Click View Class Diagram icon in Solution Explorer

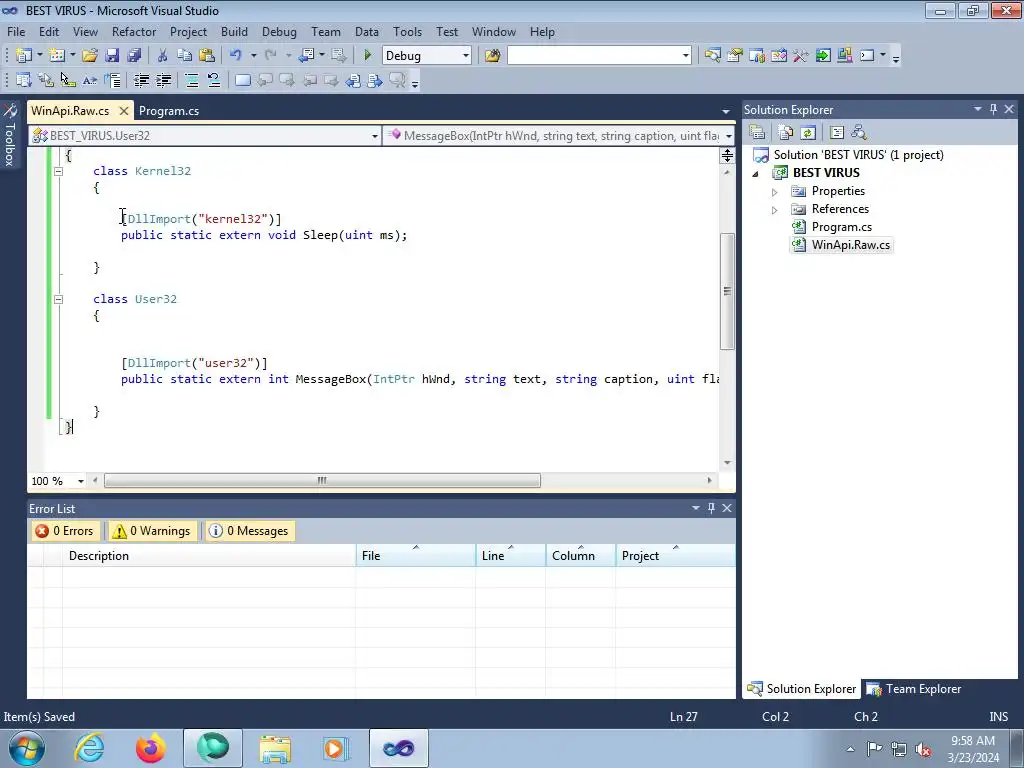(859, 133)
